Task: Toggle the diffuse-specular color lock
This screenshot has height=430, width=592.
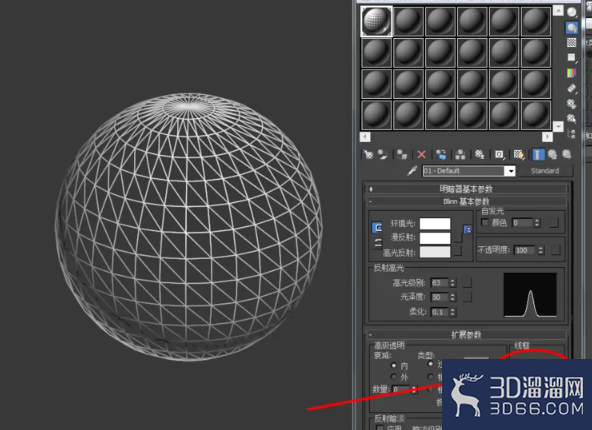Action: pyautogui.click(x=377, y=243)
